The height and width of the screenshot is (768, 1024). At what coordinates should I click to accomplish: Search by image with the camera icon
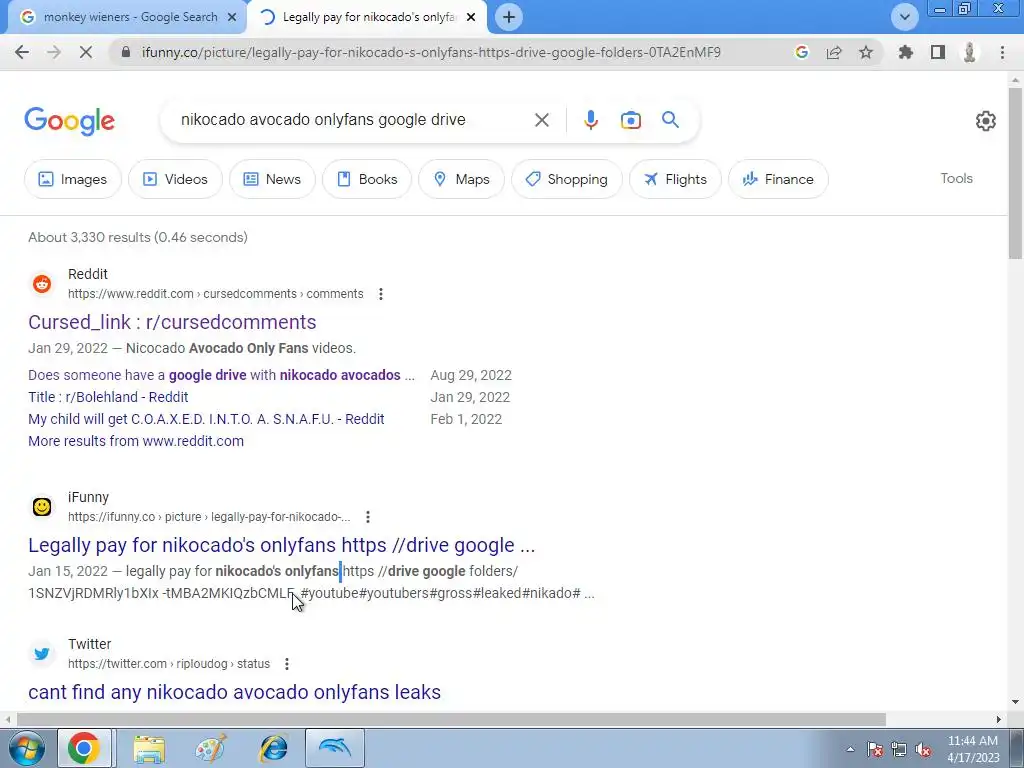click(630, 120)
